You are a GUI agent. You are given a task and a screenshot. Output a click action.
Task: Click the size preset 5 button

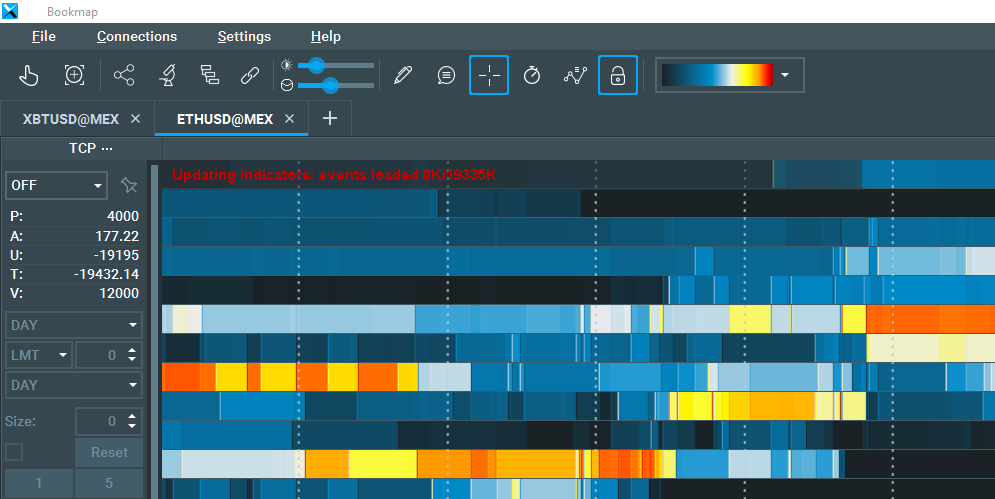click(109, 484)
